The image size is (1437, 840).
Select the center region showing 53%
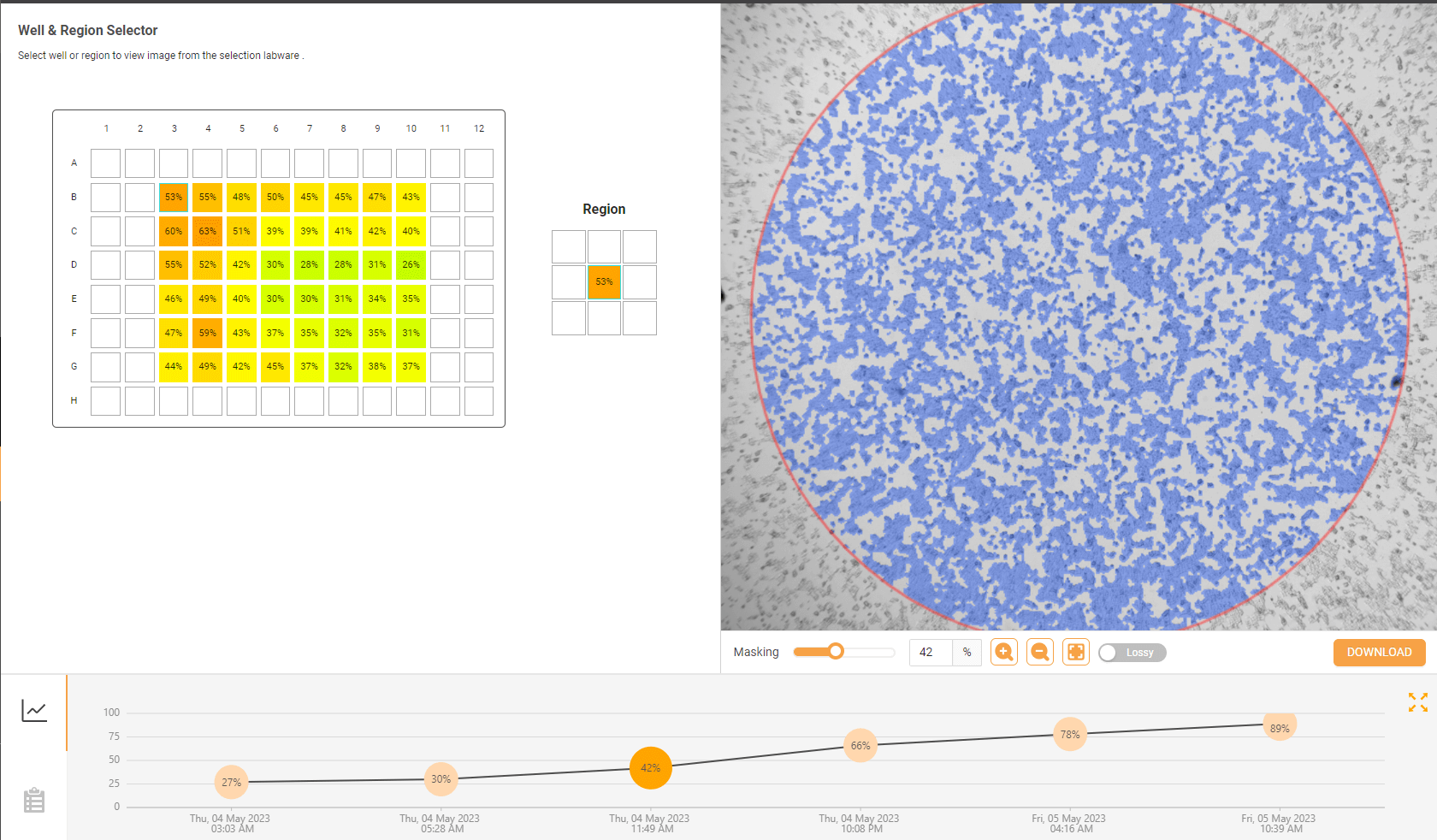604,282
